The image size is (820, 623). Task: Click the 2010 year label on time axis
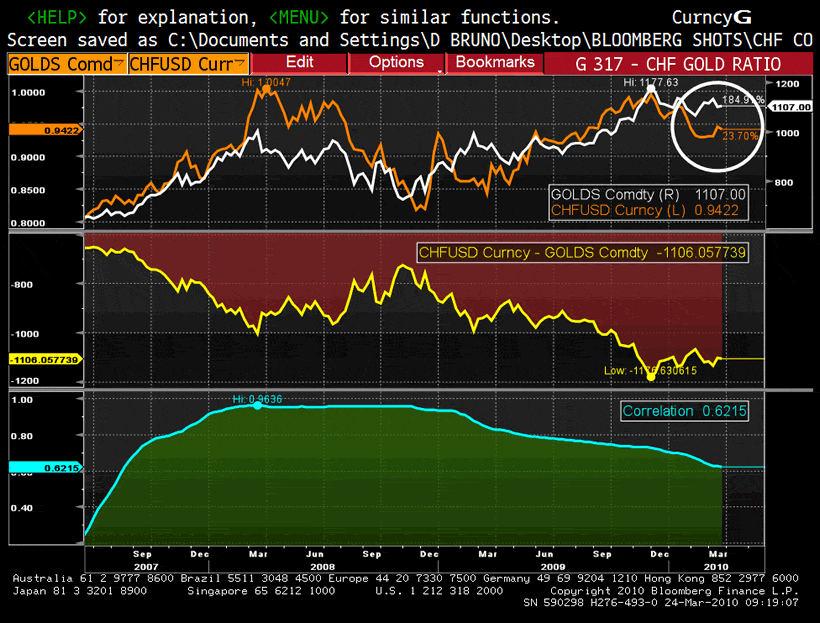point(716,567)
